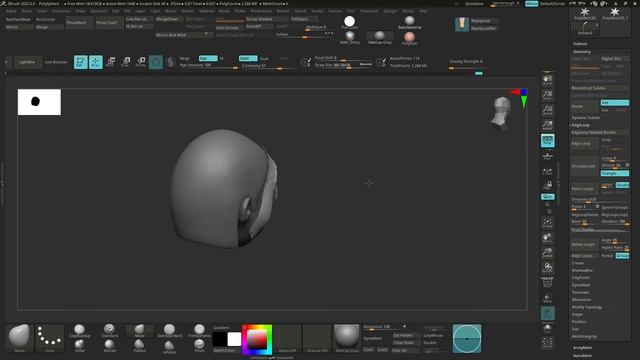640x360 pixels.
Task: Toggle the Transp transparency icon
Action: click(547, 298)
